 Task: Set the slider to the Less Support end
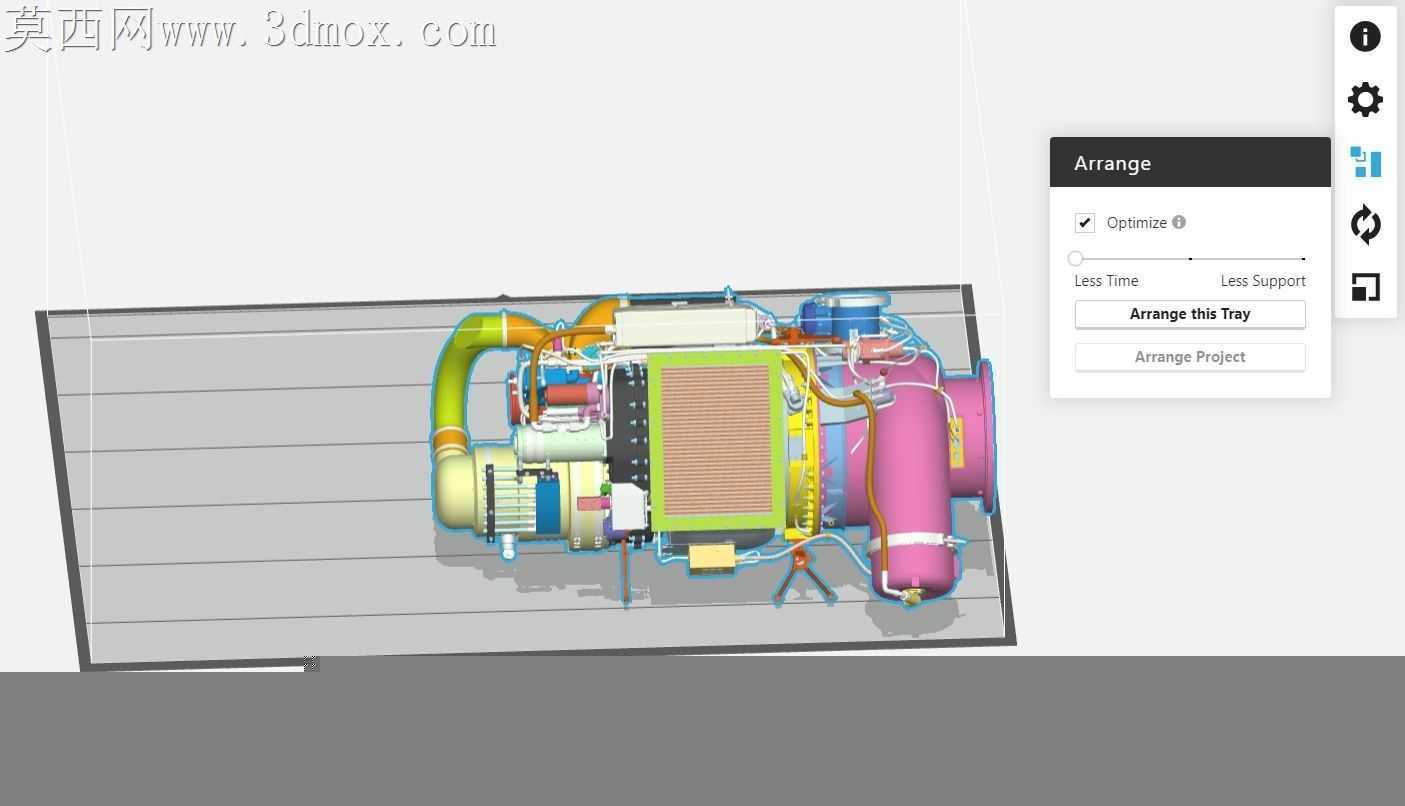[x=1303, y=258]
